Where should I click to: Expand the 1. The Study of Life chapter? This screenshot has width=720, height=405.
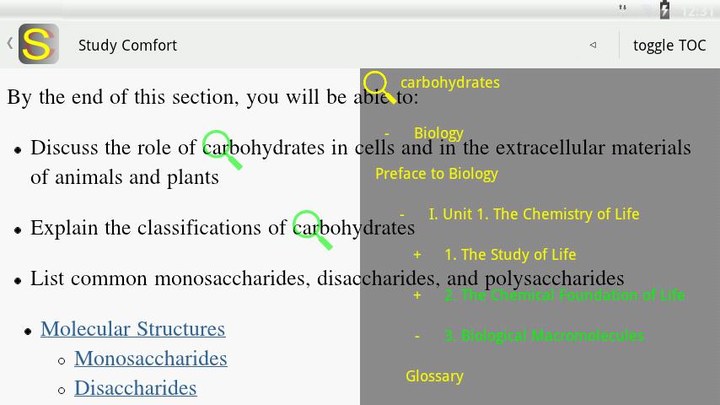(x=417, y=255)
